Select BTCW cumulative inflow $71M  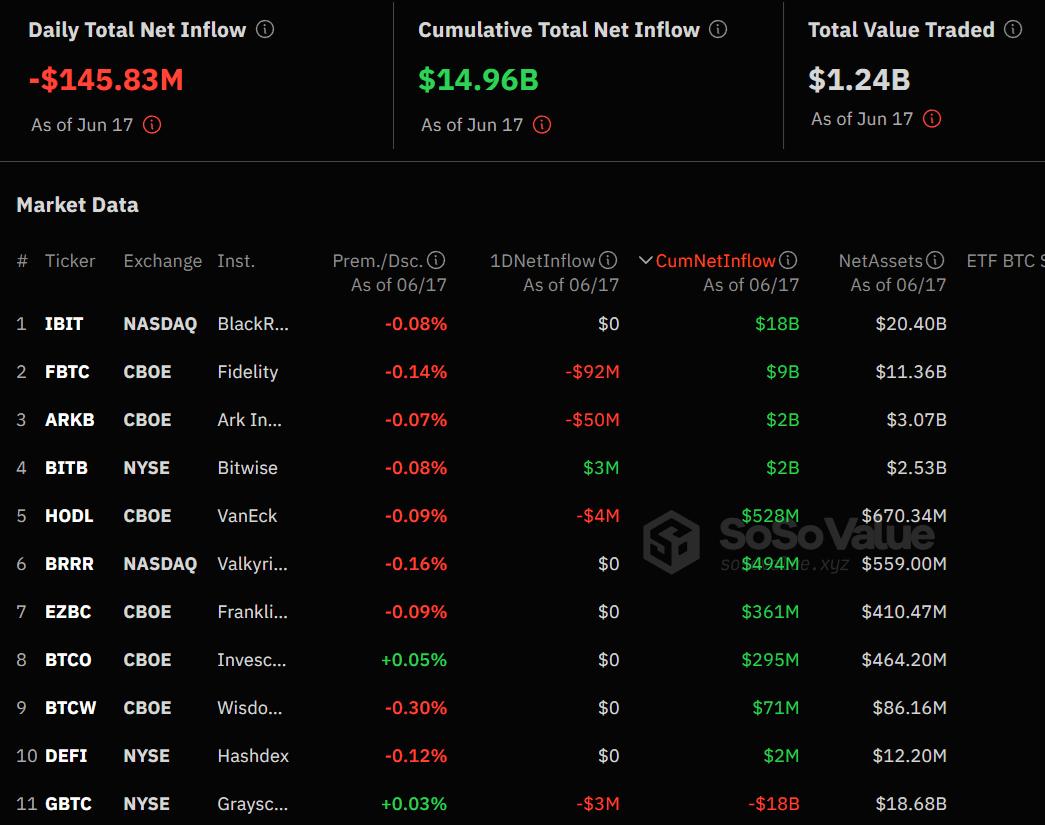coord(776,708)
